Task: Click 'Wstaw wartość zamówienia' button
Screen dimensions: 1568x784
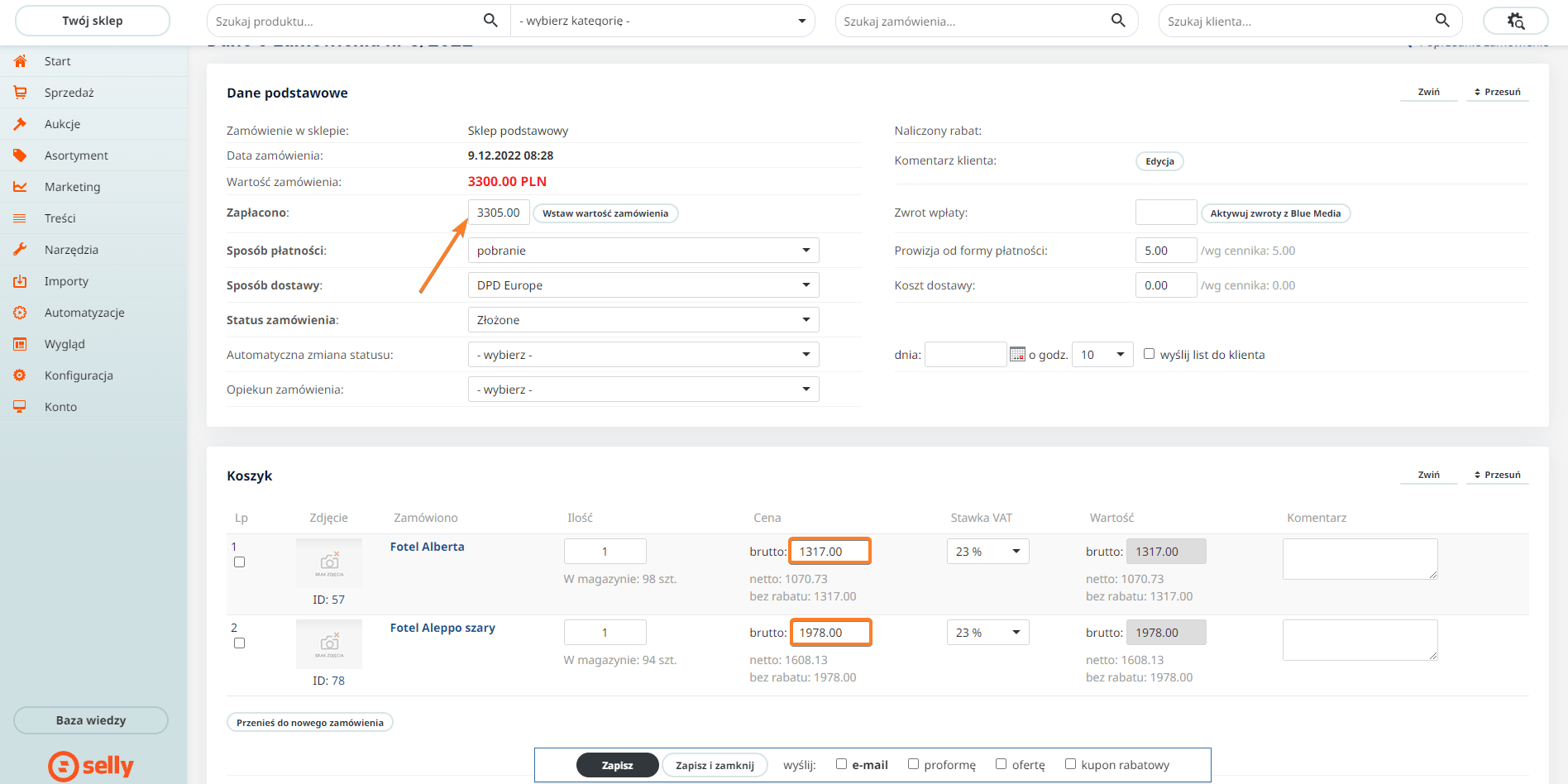Action: pyautogui.click(x=605, y=213)
